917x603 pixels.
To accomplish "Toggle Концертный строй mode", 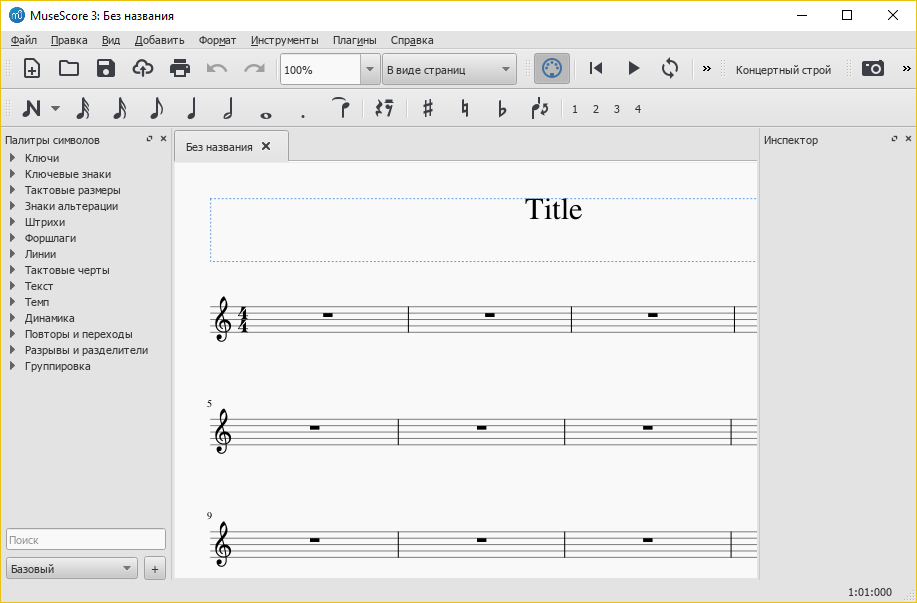I will click(x=782, y=68).
